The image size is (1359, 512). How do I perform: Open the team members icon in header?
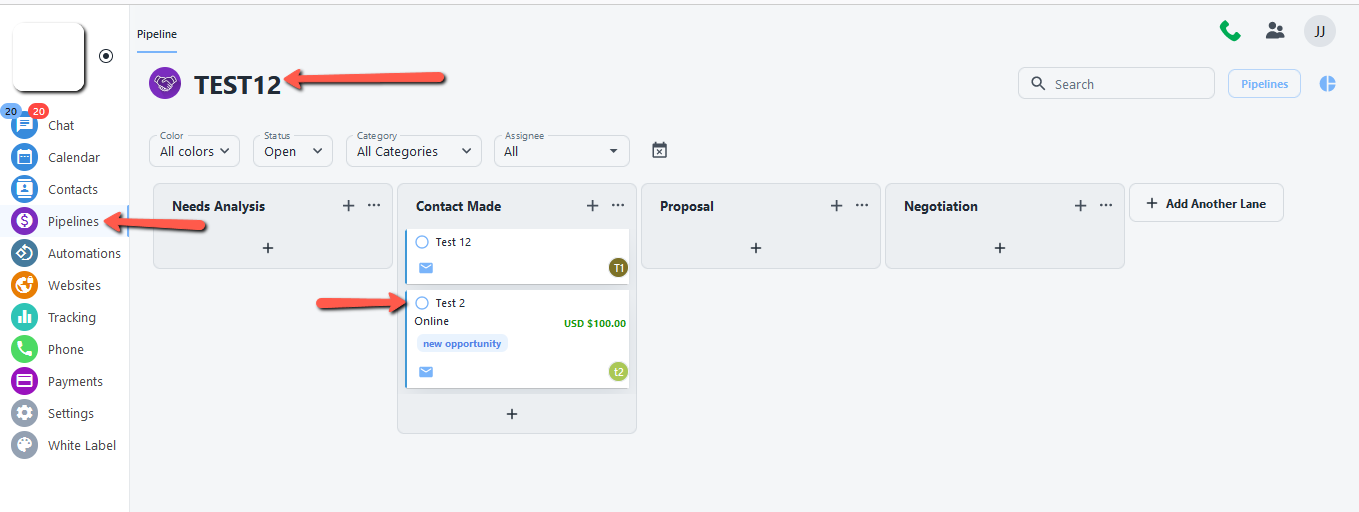[x=1275, y=31]
